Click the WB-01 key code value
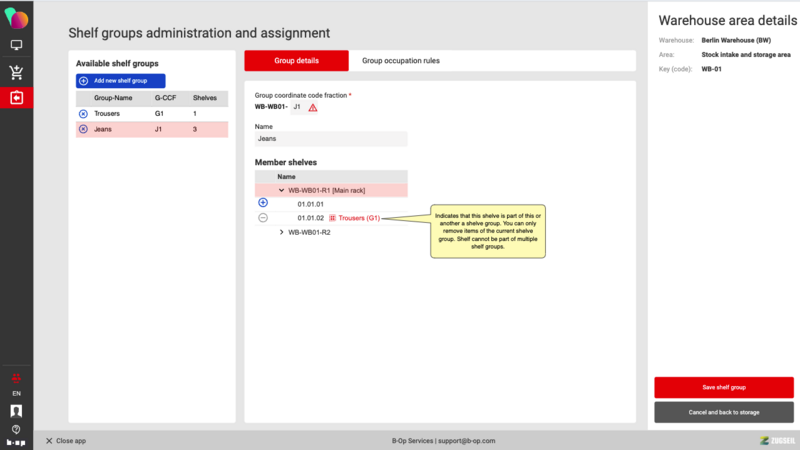Viewport: 800px width, 450px height. [x=711, y=69]
